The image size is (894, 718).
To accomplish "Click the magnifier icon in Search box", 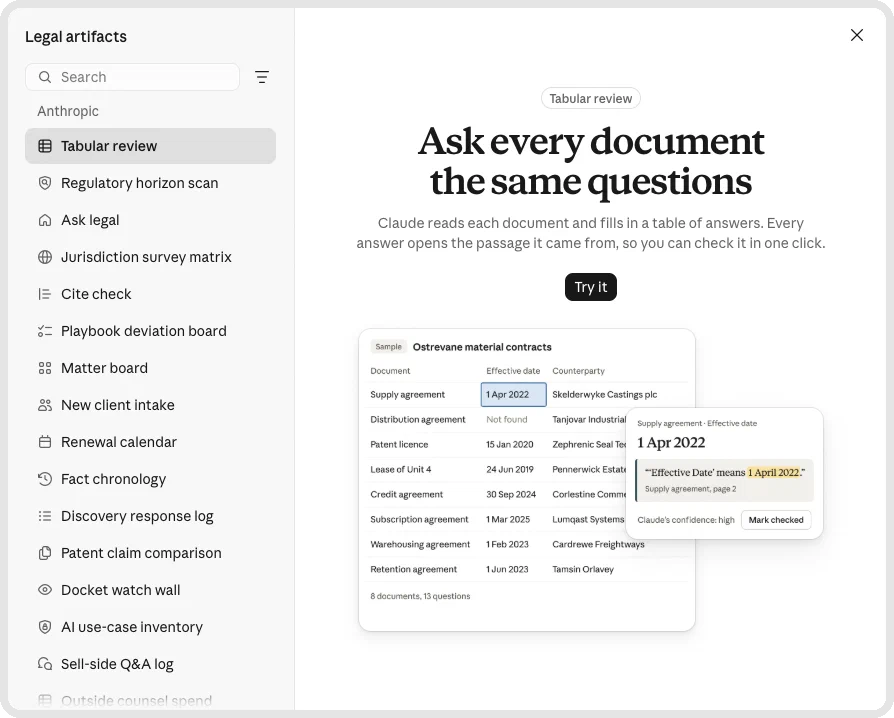I will point(44,77).
